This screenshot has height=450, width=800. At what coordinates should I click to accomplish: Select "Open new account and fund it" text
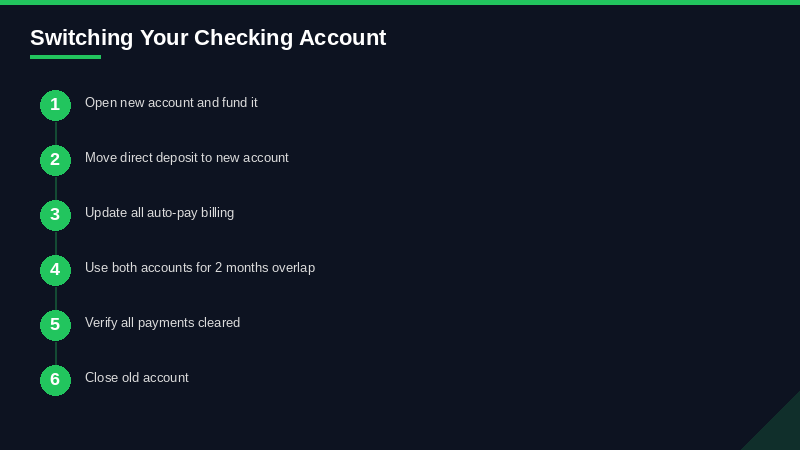(x=171, y=102)
